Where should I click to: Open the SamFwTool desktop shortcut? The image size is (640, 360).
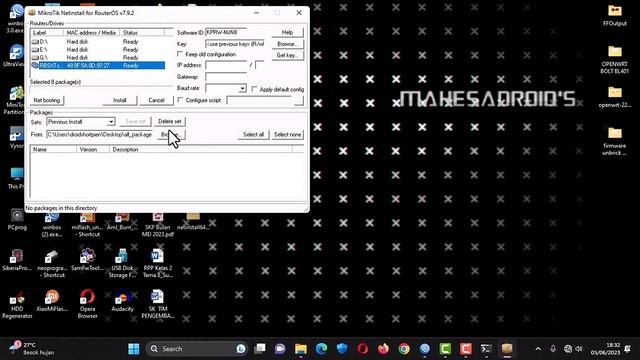click(x=87, y=260)
